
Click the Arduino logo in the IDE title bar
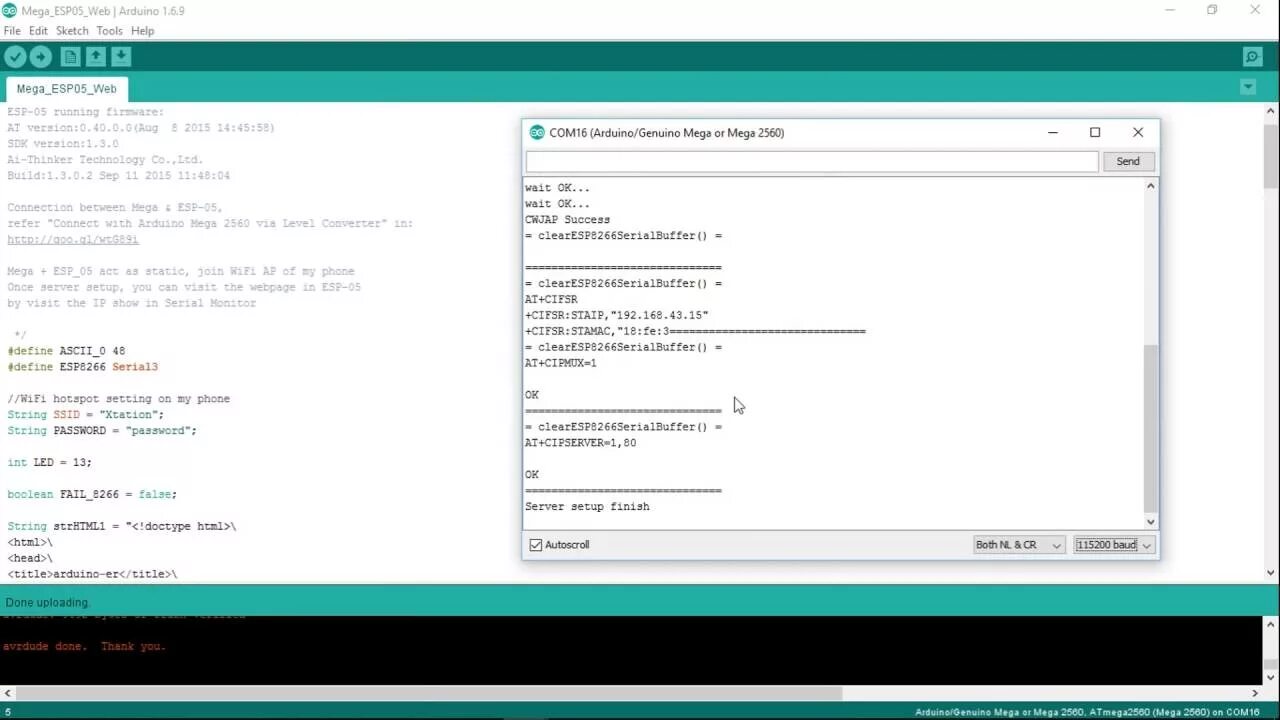click(x=10, y=10)
